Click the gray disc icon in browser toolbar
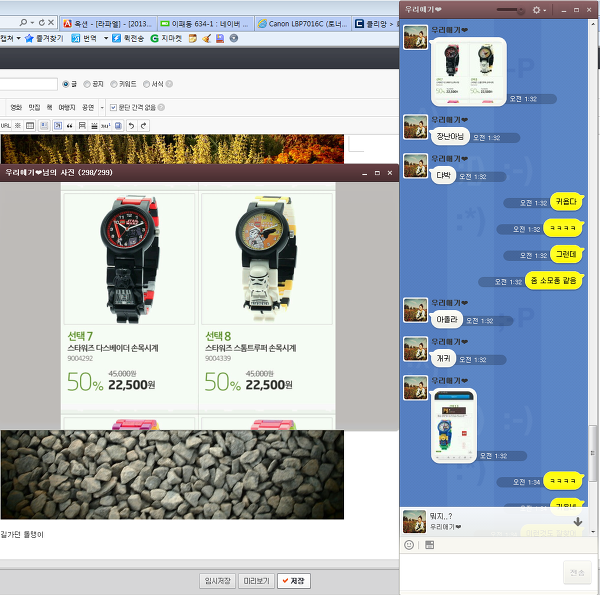The image size is (600, 595). click(234, 38)
